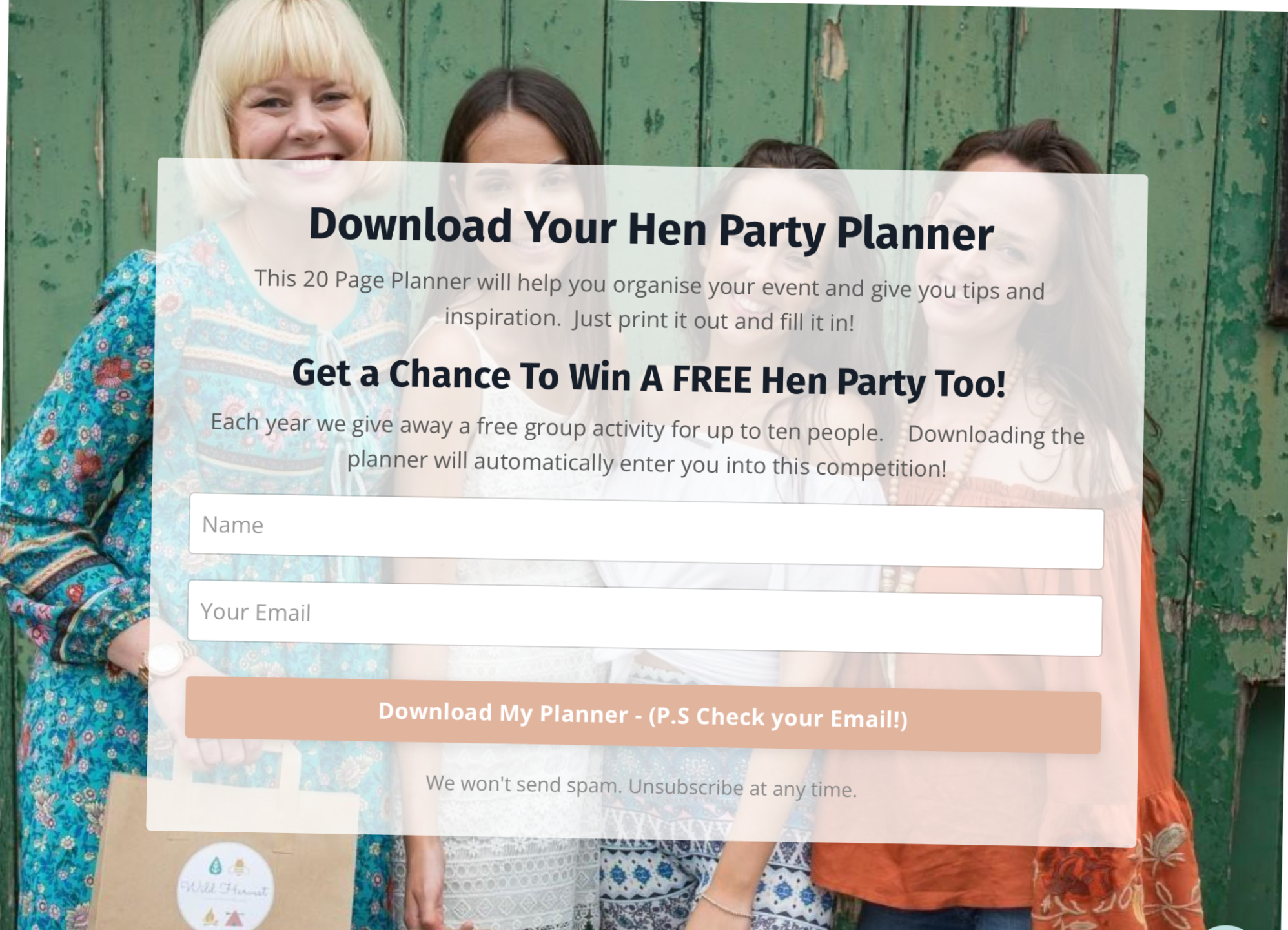Click the 20 Page Planner description text

tap(649, 300)
